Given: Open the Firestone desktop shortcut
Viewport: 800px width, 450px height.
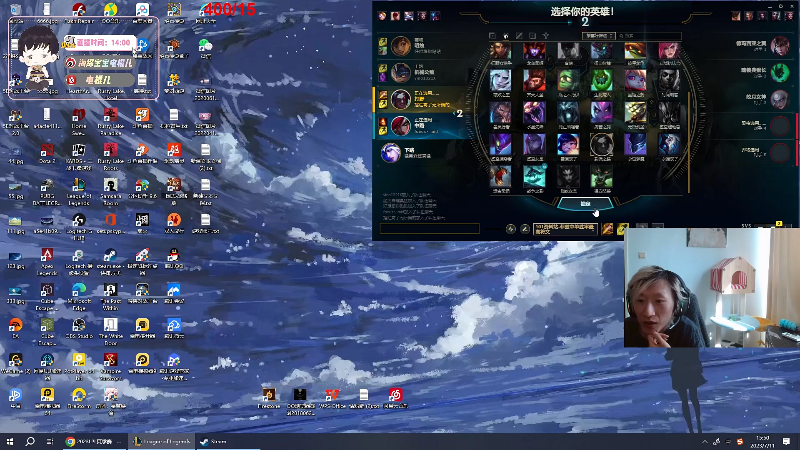Looking at the screenshot, I should pyautogui.click(x=268, y=398).
